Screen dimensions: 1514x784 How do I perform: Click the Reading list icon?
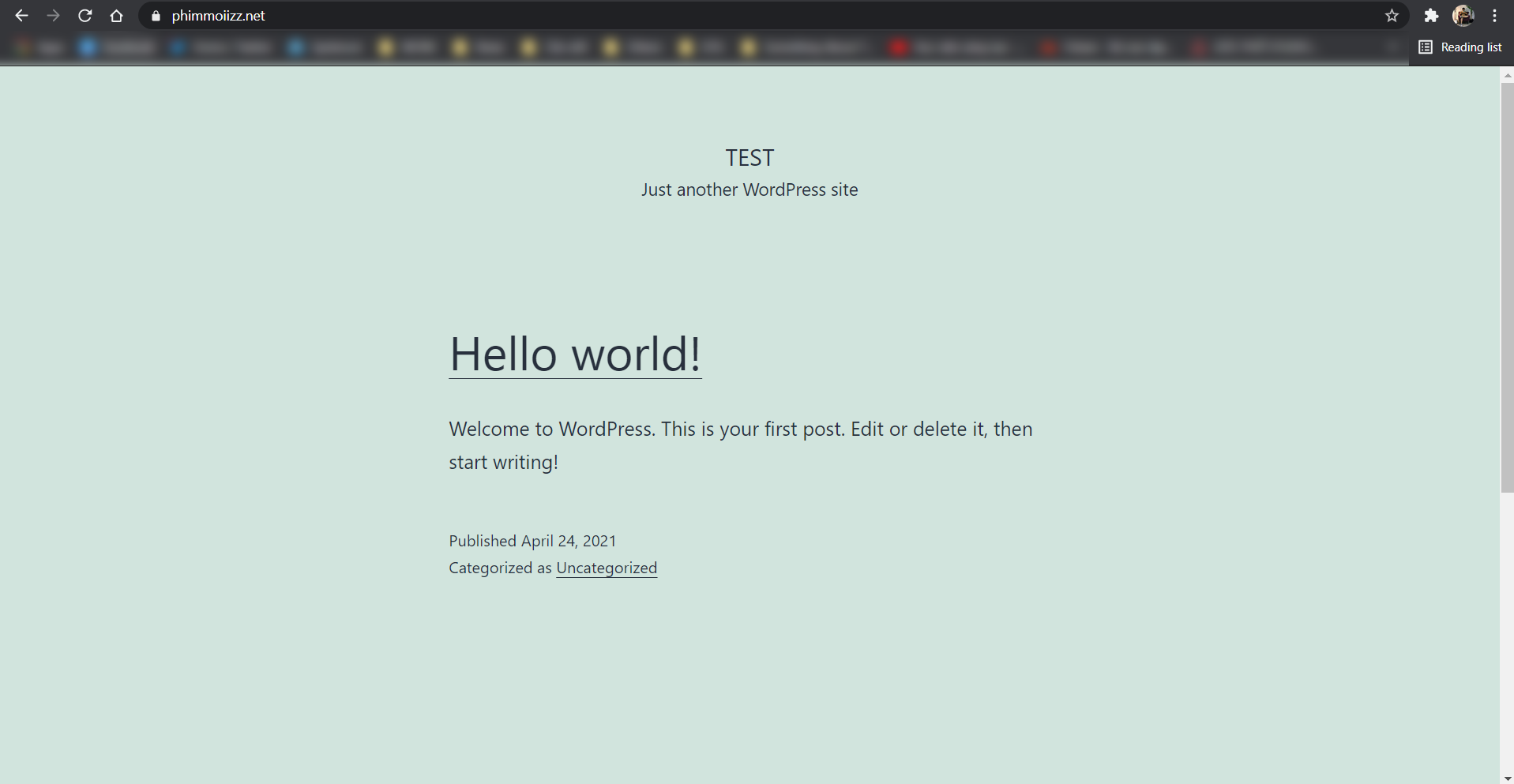pyautogui.click(x=1426, y=47)
